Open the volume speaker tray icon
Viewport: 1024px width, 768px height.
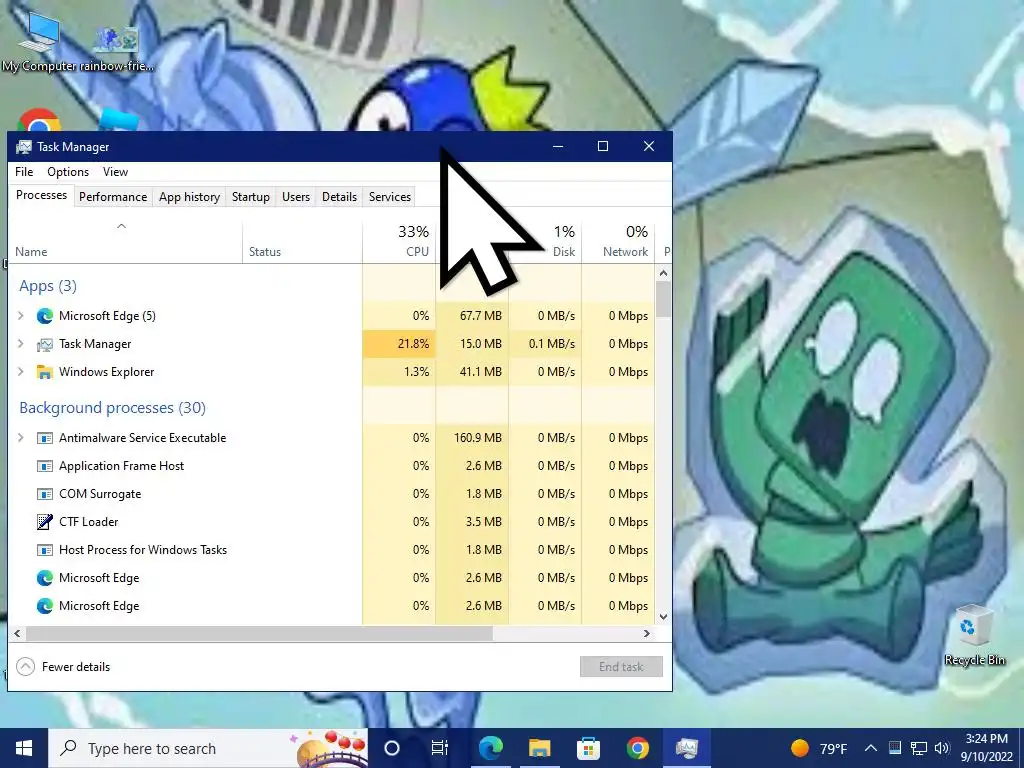[x=942, y=748]
